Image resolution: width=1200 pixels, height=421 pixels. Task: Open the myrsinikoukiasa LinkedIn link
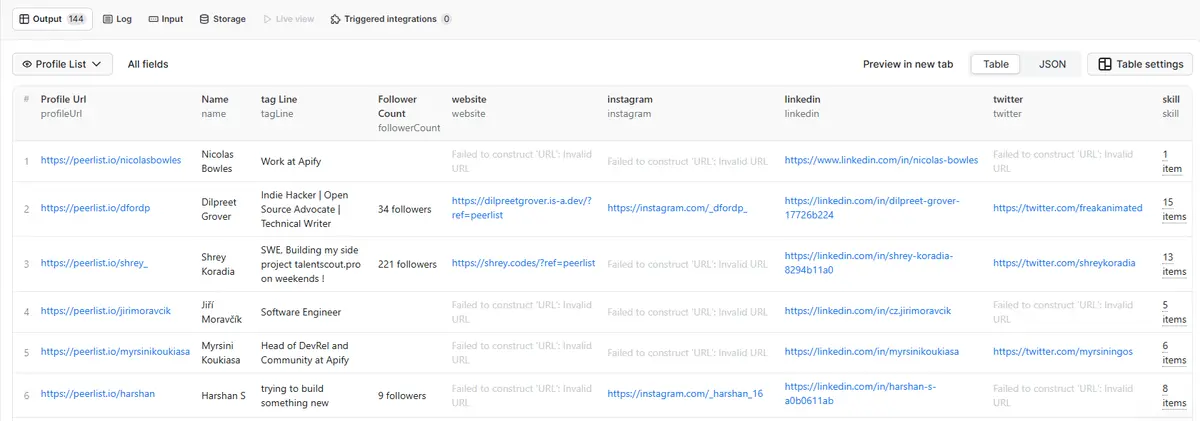point(872,352)
